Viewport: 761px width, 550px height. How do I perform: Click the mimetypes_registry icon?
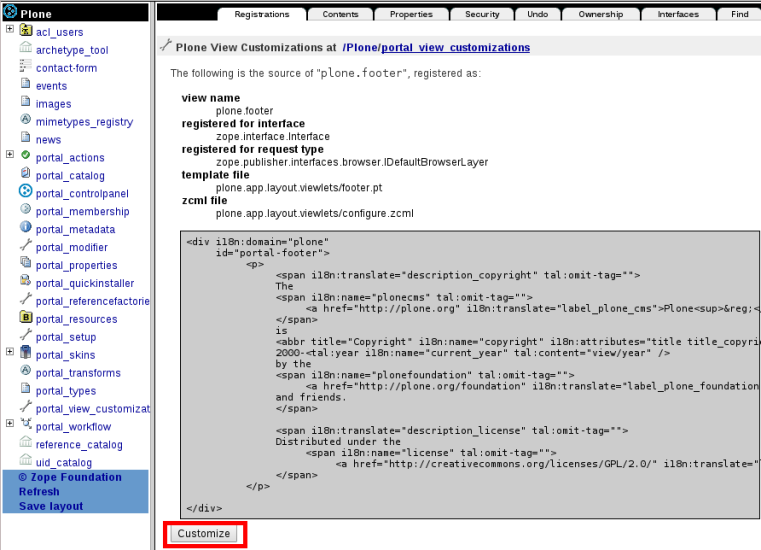pos(26,121)
